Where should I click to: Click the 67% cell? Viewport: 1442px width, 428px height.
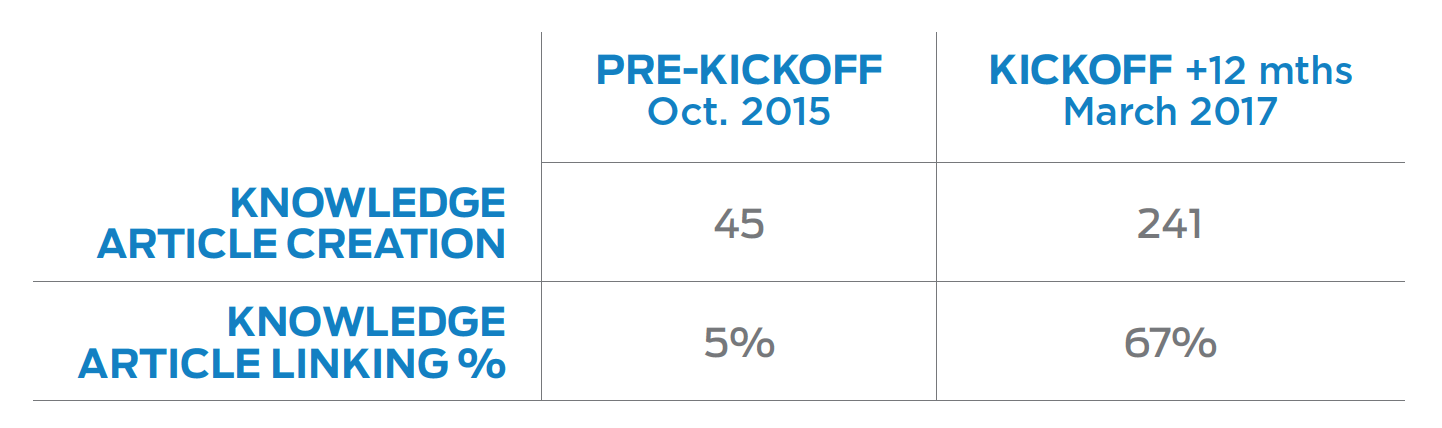point(1170,343)
